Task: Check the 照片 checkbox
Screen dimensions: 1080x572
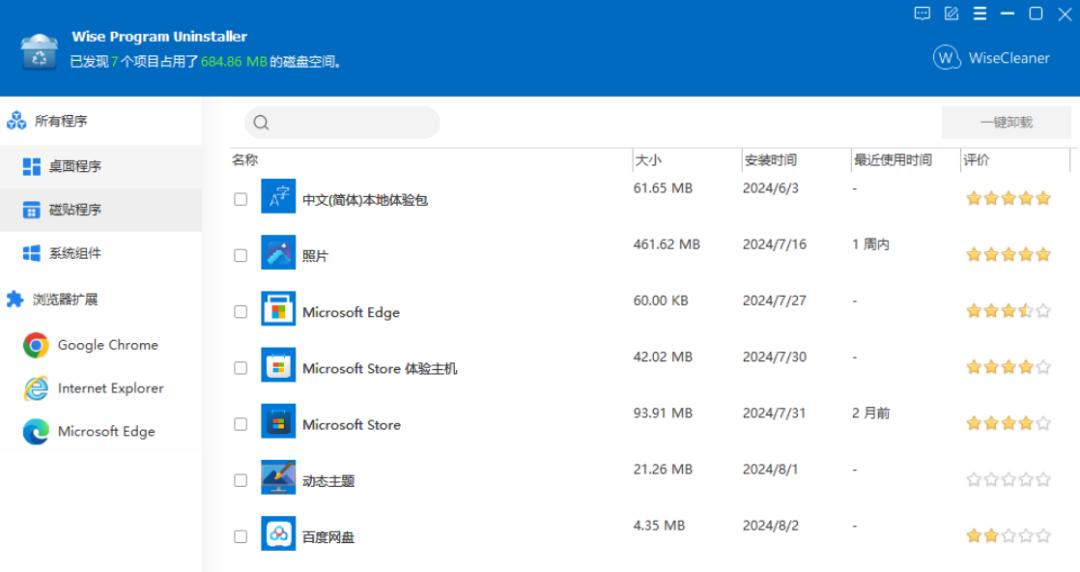Action: [240, 256]
